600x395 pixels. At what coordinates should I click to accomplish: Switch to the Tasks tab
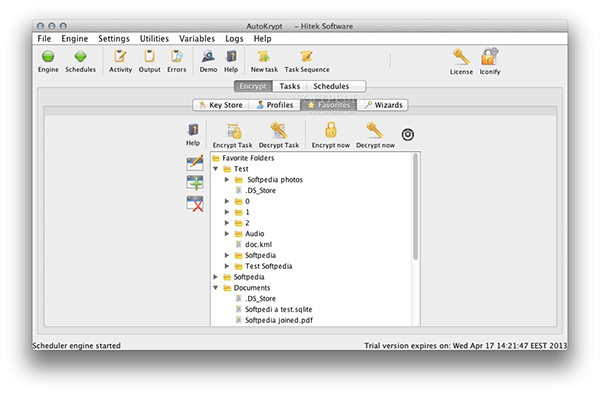290,86
